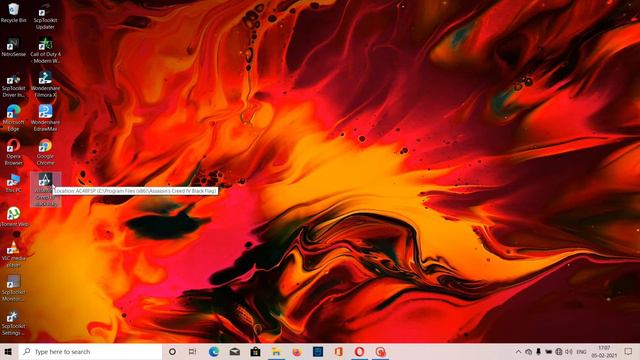The image size is (640, 360).
Task: Open Firefox from the taskbar
Action: coord(297,351)
